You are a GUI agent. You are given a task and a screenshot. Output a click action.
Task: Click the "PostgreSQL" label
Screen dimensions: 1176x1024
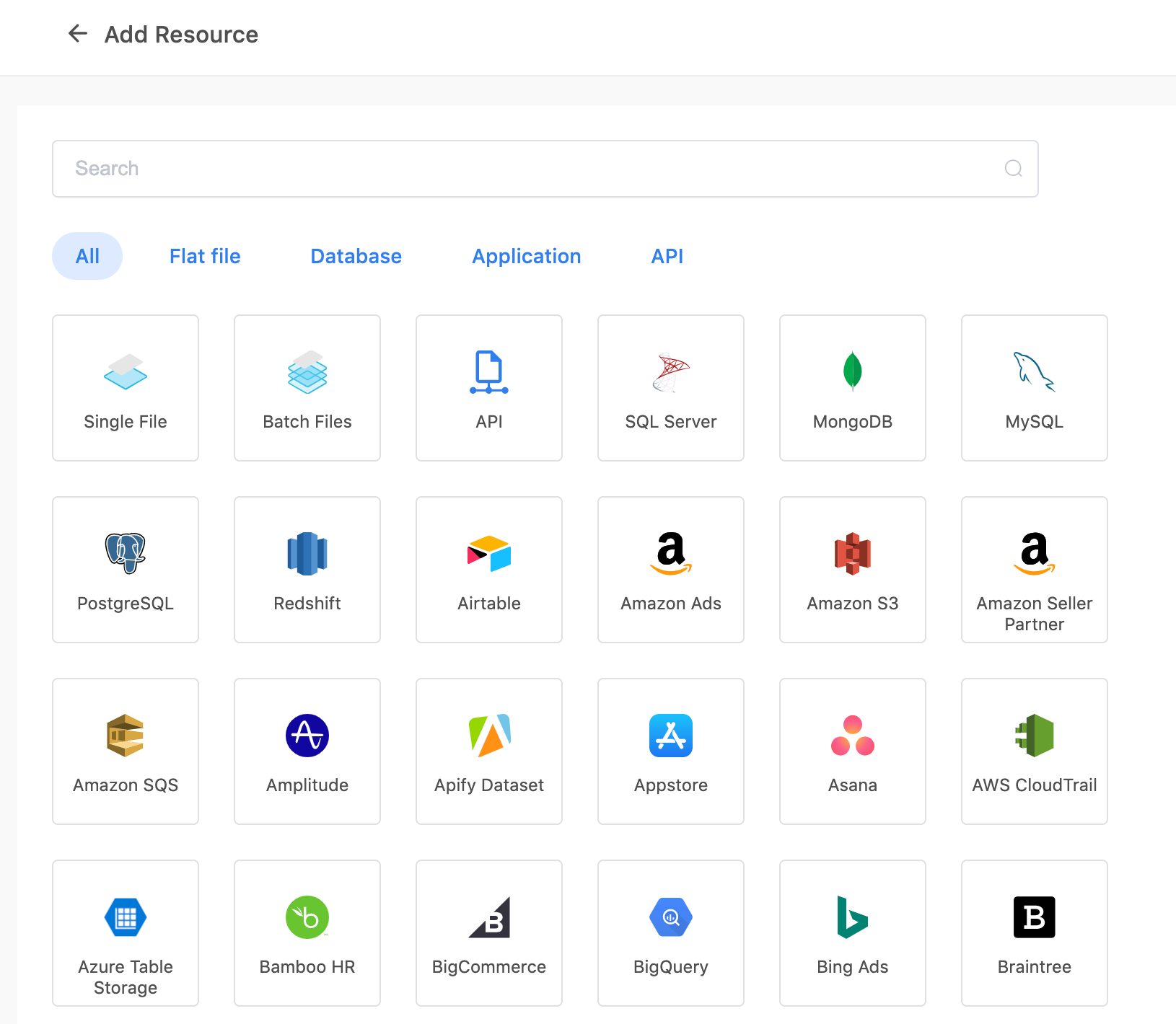(126, 604)
